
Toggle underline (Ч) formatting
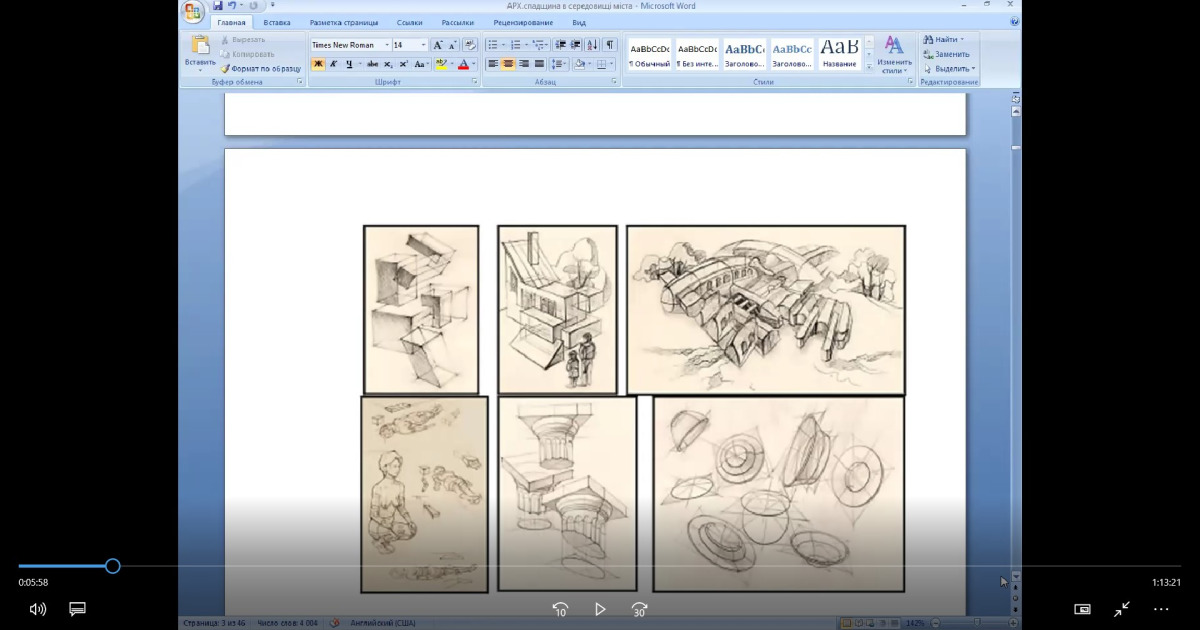(349, 64)
